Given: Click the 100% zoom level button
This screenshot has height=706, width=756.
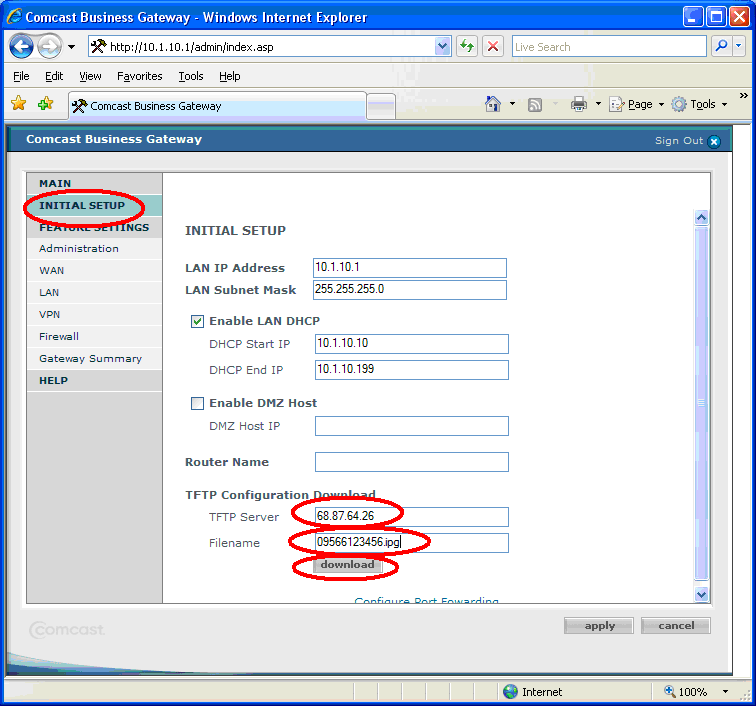Looking at the screenshot, I should [x=685, y=692].
